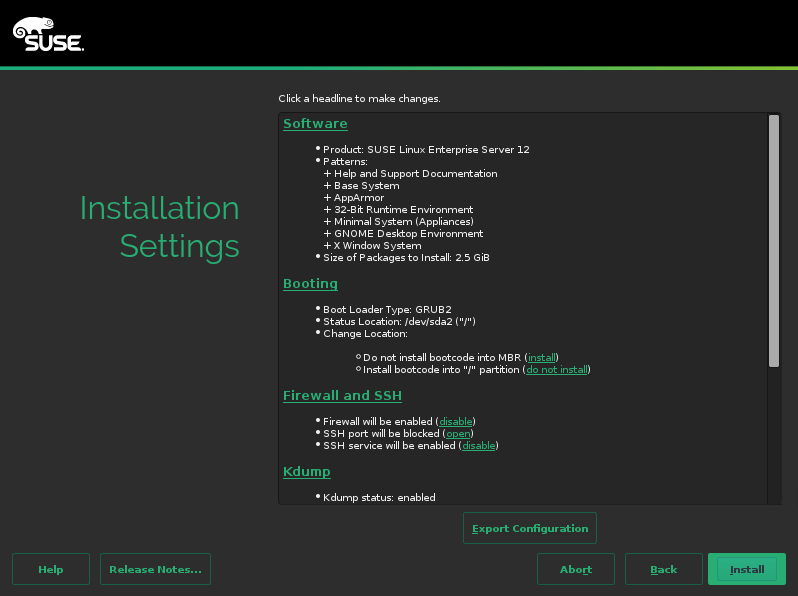The image size is (798, 596).
Task: Open the Software headline settings
Action: (x=315, y=124)
